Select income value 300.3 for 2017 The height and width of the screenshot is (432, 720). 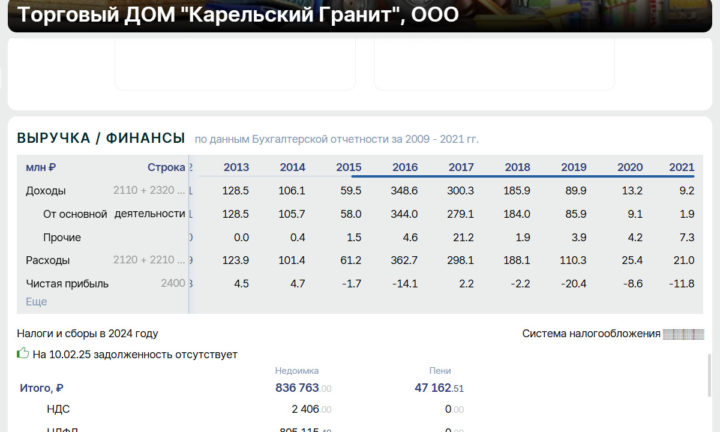[461, 191]
